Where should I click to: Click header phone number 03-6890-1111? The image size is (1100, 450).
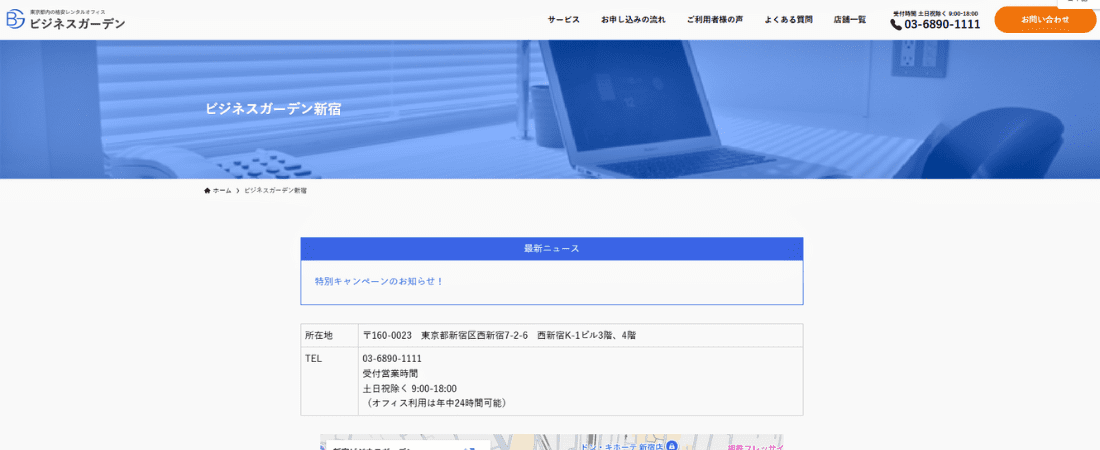pos(942,24)
